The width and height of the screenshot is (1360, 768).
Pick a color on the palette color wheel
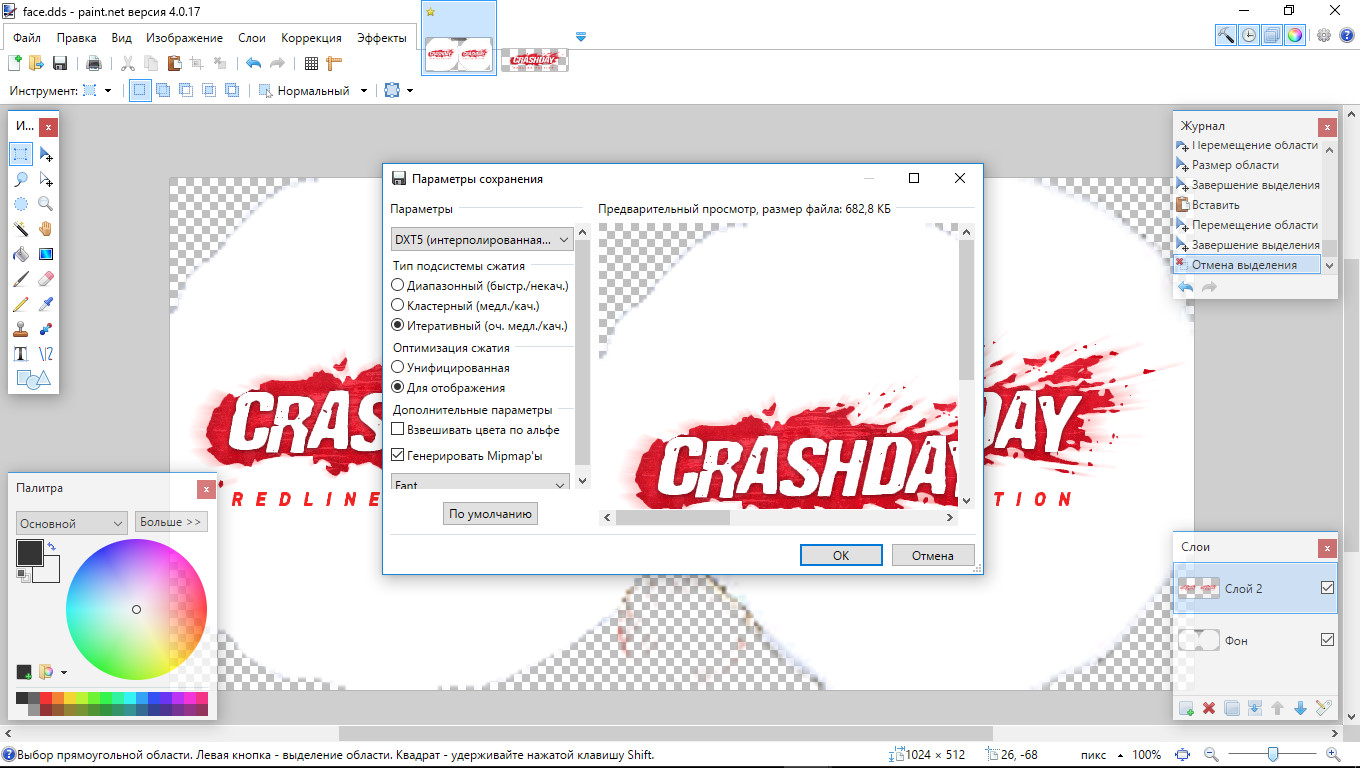(x=136, y=609)
